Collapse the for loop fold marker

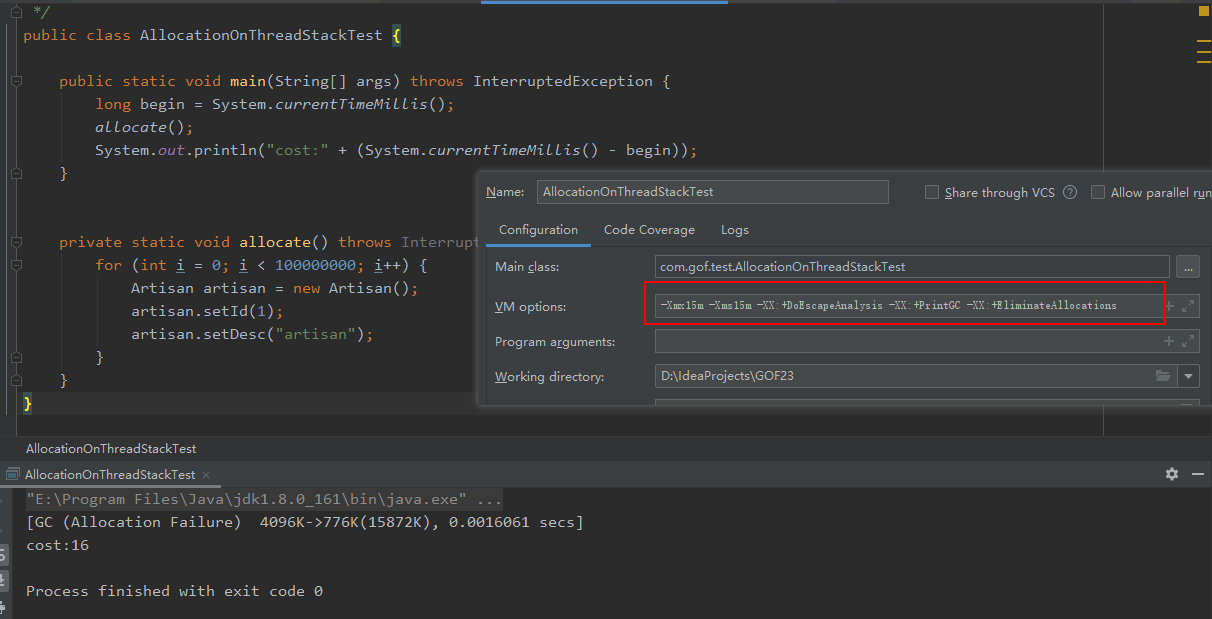[x=15, y=265]
